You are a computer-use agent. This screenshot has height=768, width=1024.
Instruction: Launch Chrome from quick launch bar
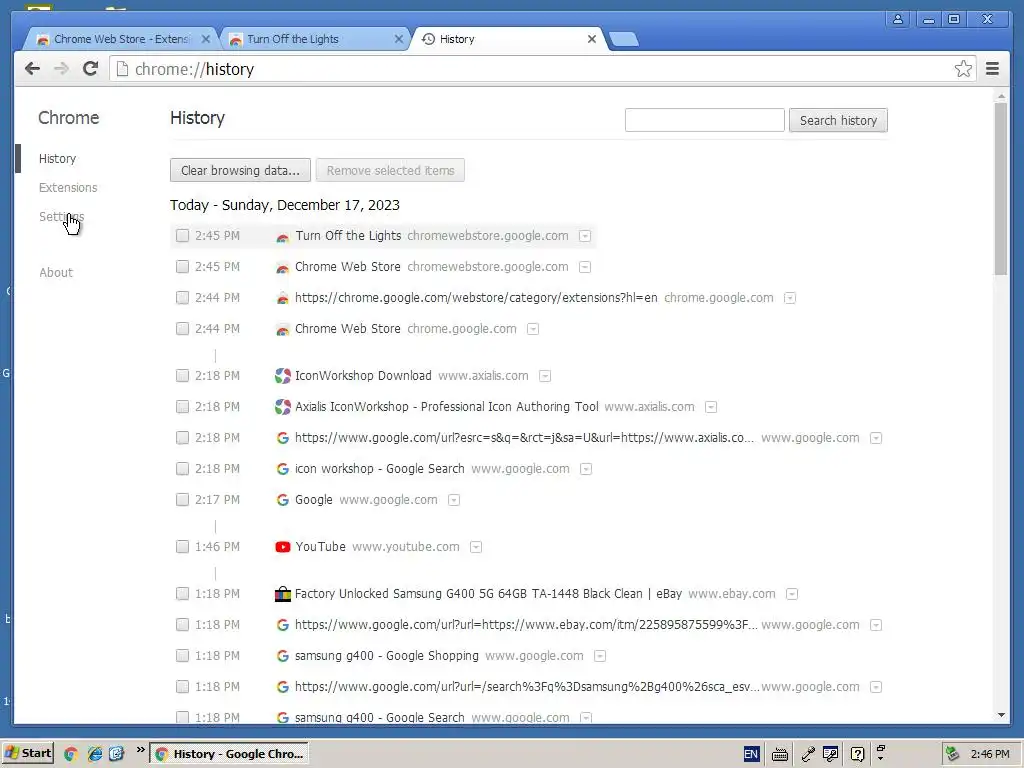pyautogui.click(x=71, y=754)
